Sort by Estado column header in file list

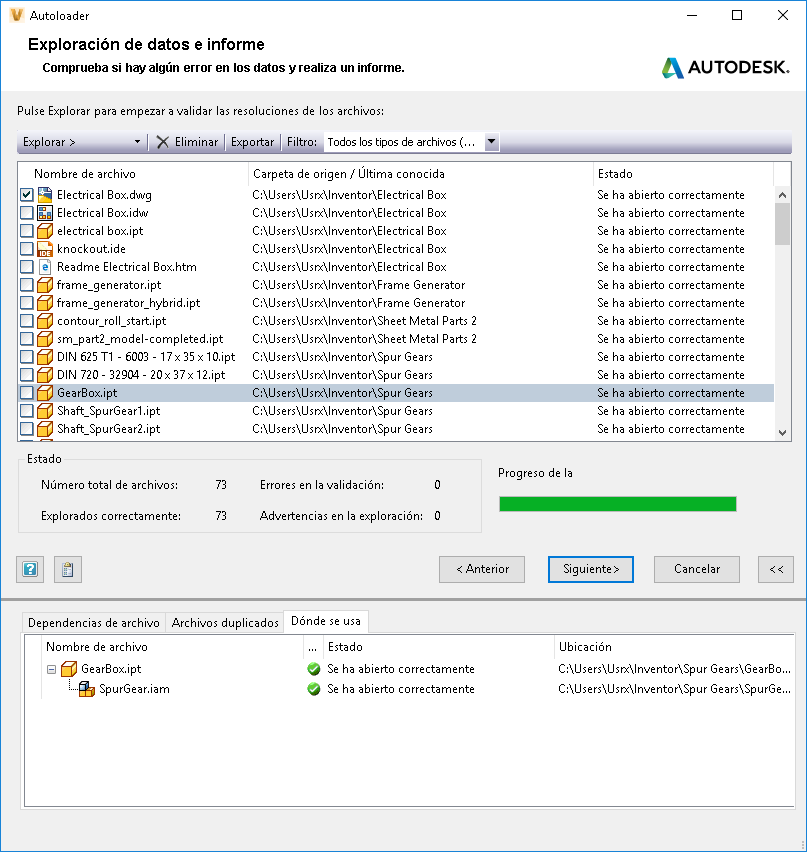pyautogui.click(x=683, y=174)
